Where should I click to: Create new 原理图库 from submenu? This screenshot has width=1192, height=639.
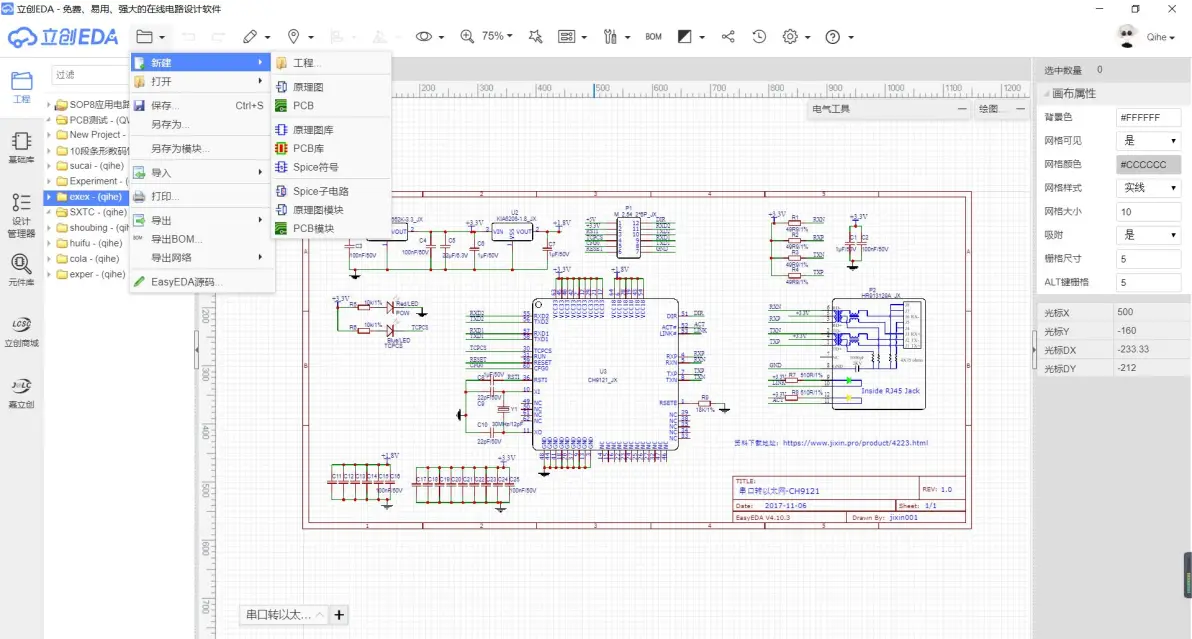click(331, 130)
